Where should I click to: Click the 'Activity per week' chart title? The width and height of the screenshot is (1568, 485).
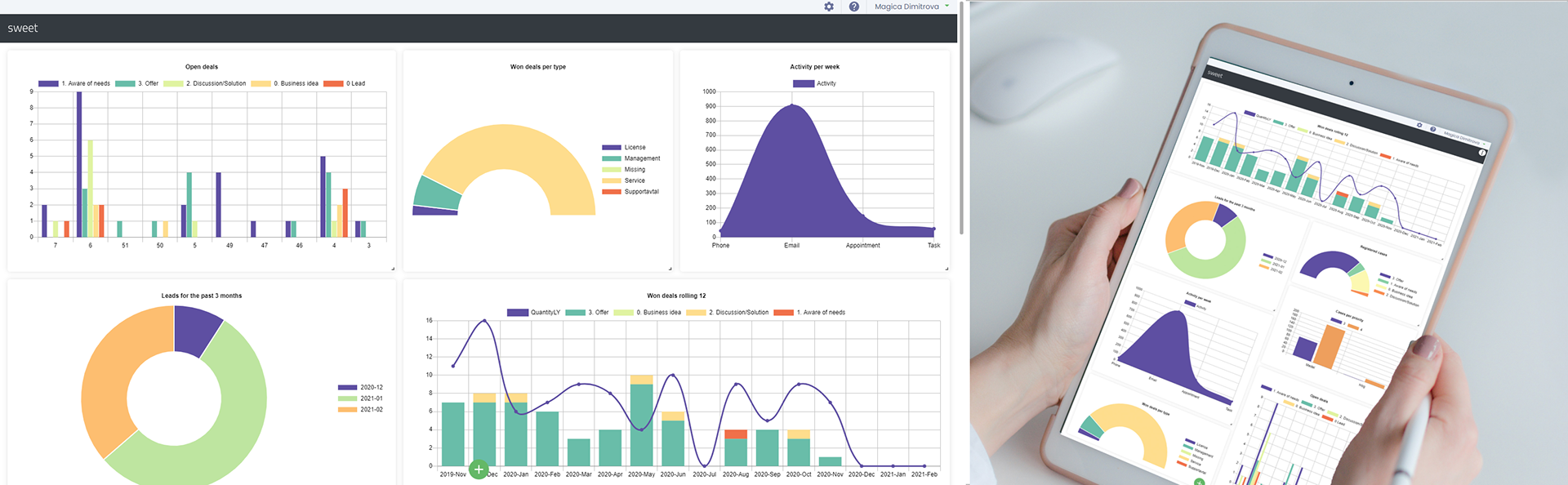click(x=815, y=67)
